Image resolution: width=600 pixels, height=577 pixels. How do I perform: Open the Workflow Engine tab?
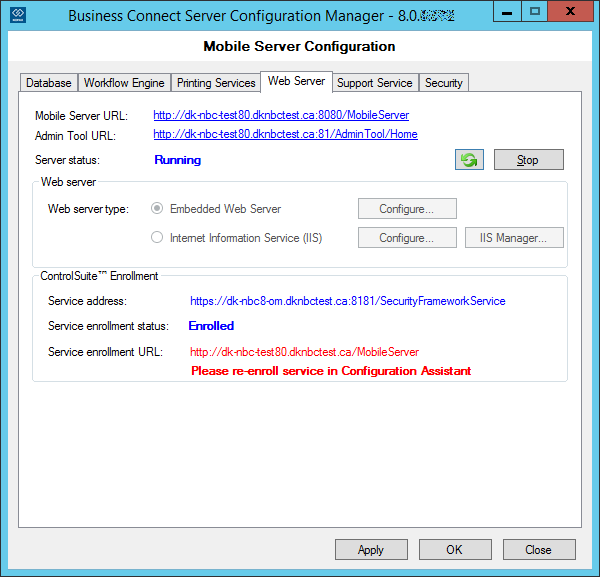125,83
